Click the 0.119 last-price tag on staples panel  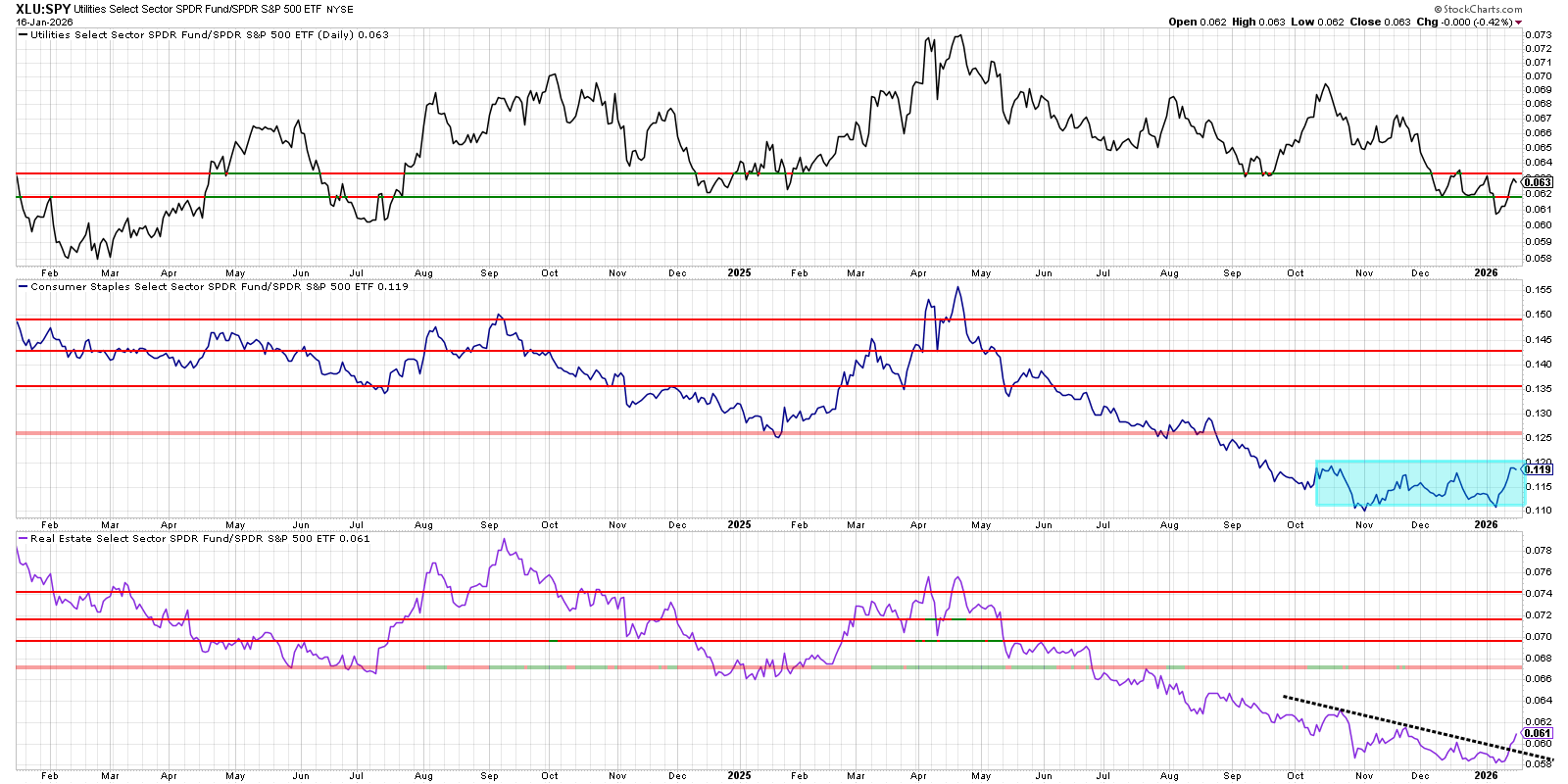[1539, 469]
